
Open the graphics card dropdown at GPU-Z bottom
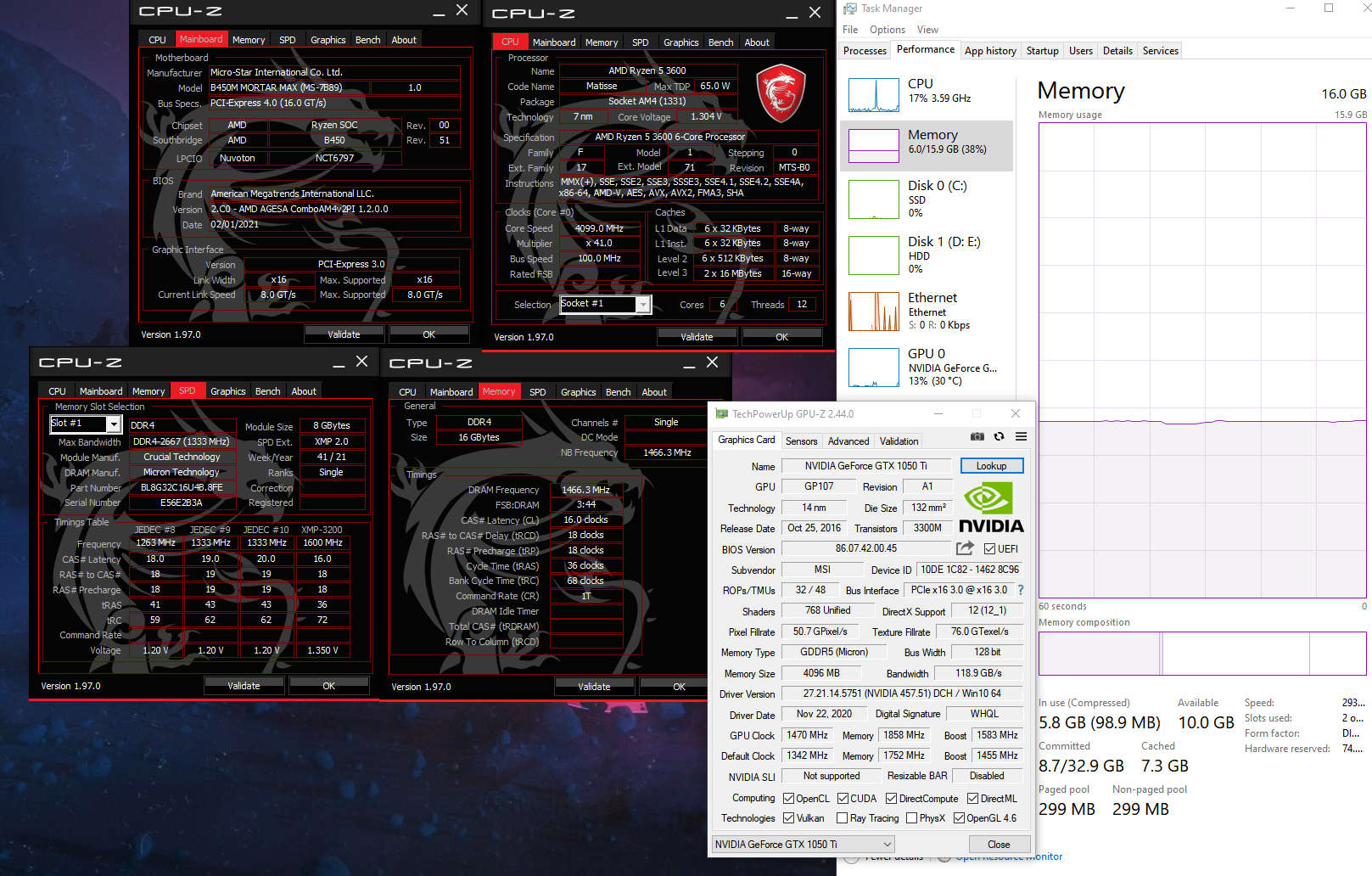click(802, 844)
